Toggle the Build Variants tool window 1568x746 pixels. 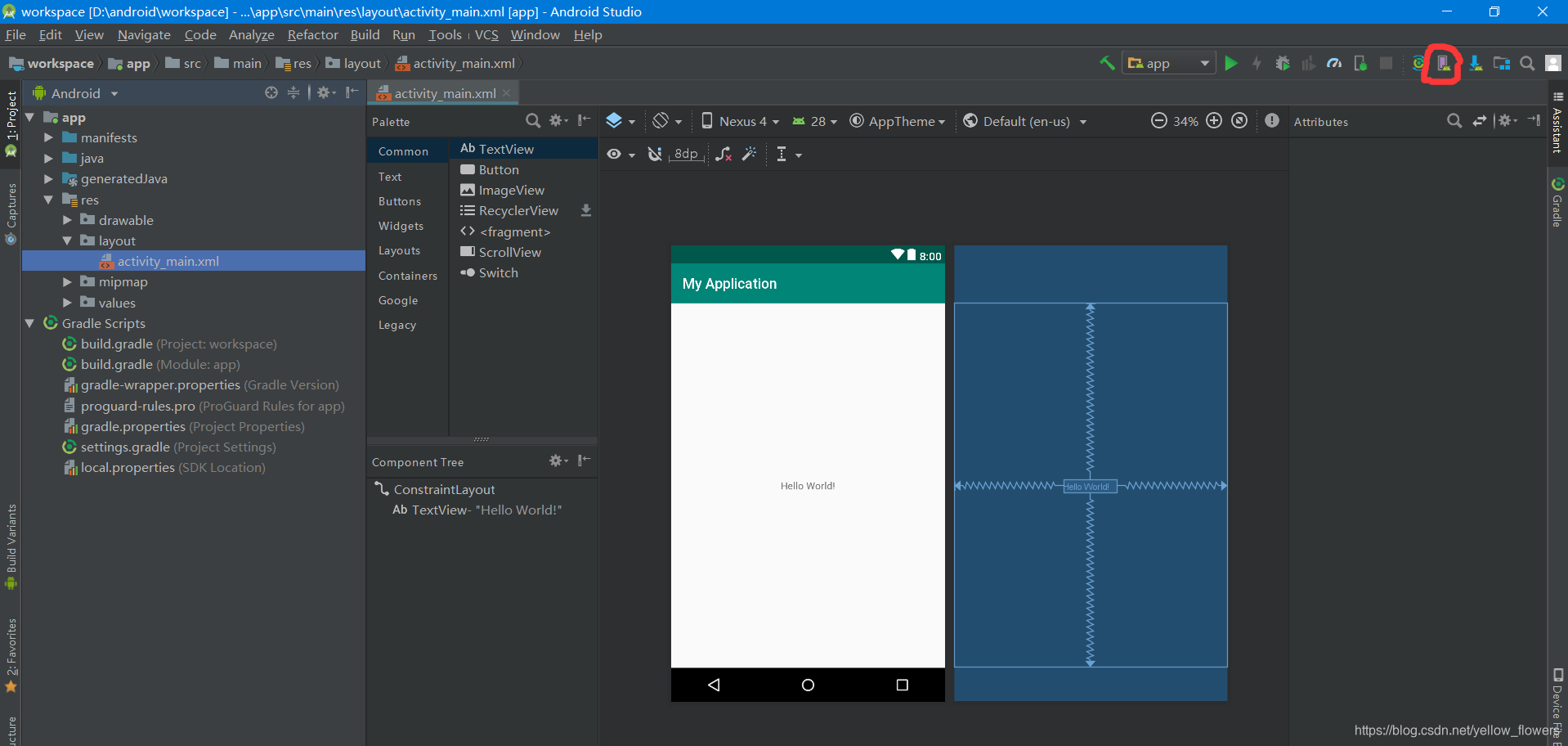11,546
